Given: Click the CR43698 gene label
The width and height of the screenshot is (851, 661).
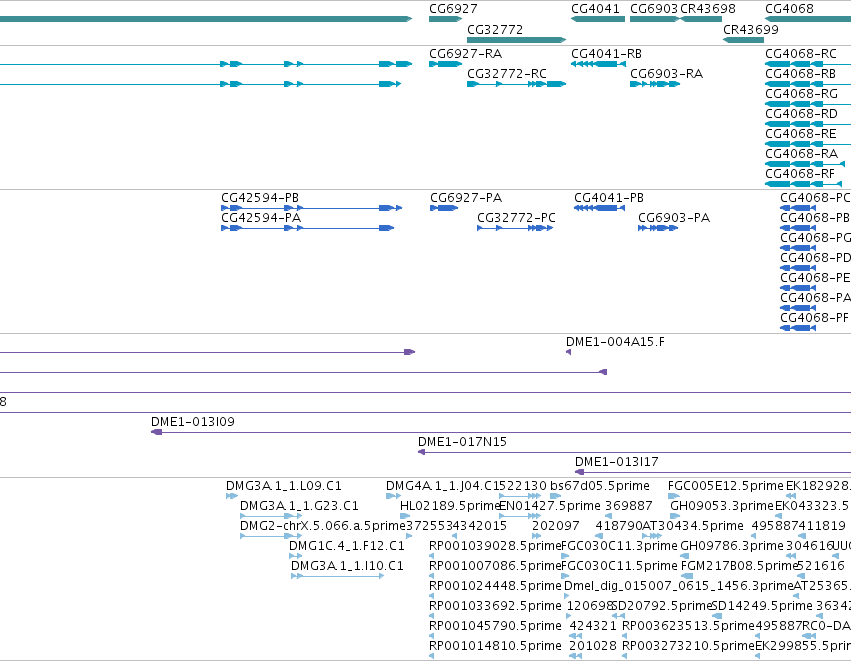Looking at the screenshot, I should click(x=708, y=9).
